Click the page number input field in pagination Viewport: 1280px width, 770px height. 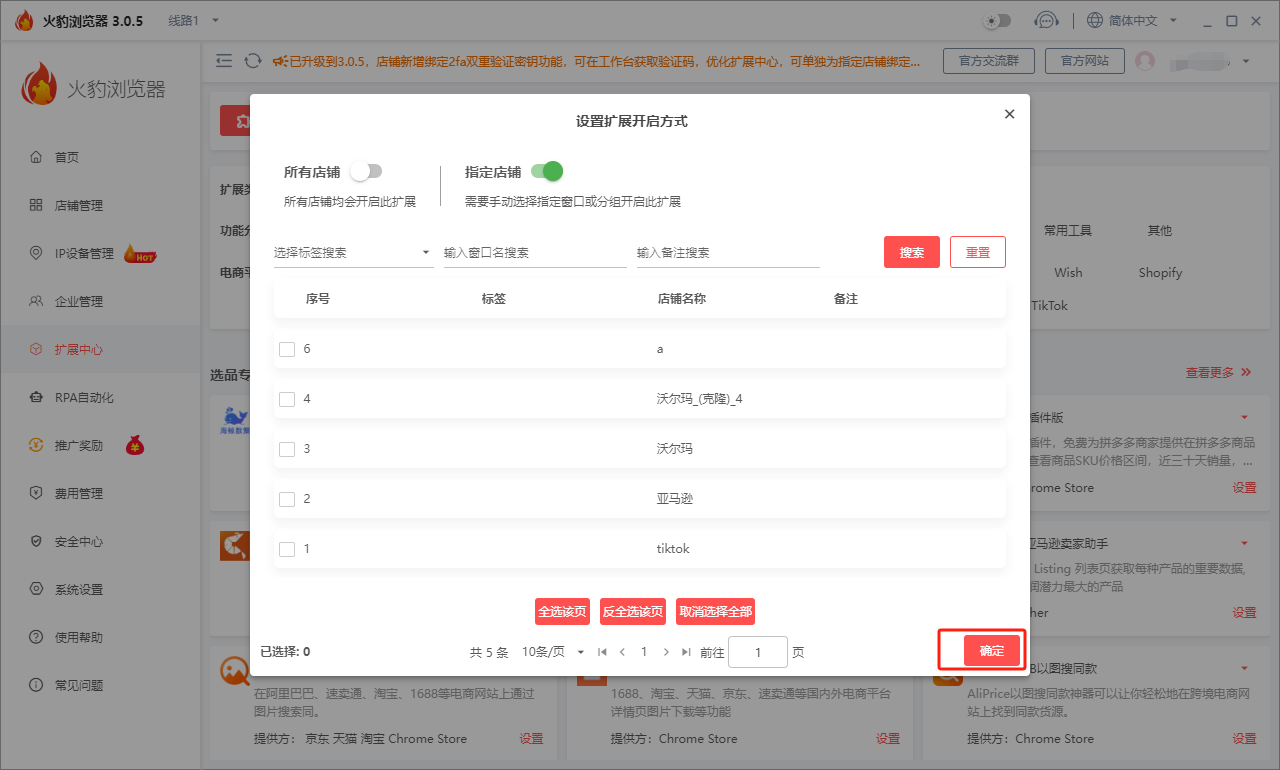pyautogui.click(x=757, y=651)
